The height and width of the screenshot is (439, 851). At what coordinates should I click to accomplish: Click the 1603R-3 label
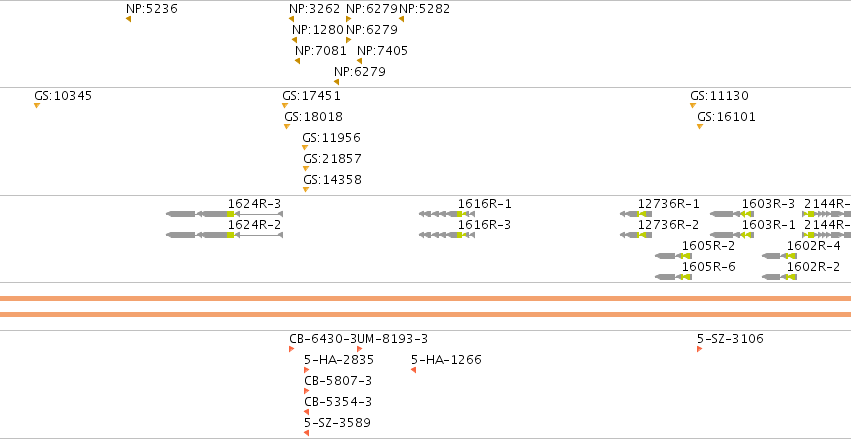coord(769,204)
